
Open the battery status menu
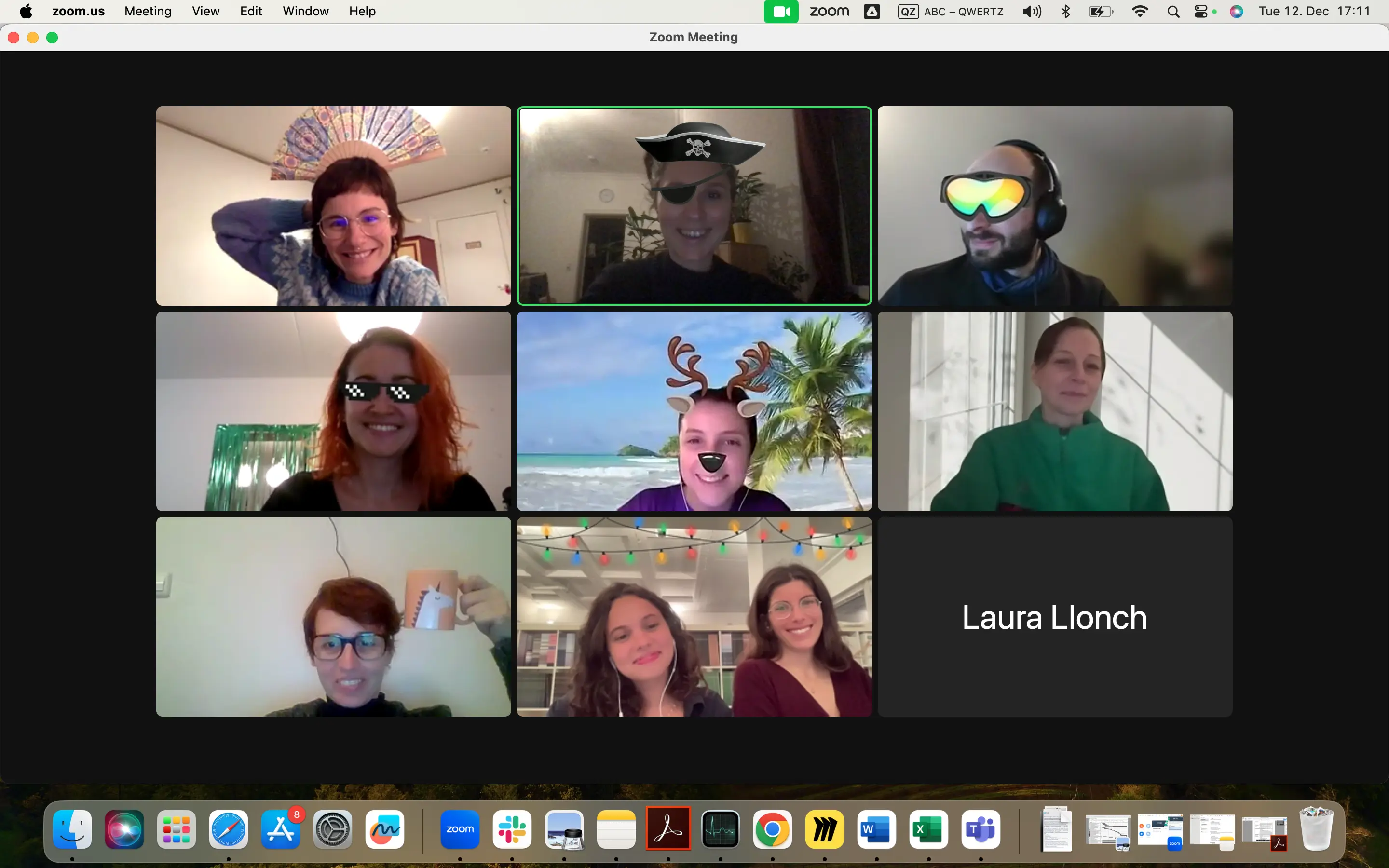click(1100, 12)
